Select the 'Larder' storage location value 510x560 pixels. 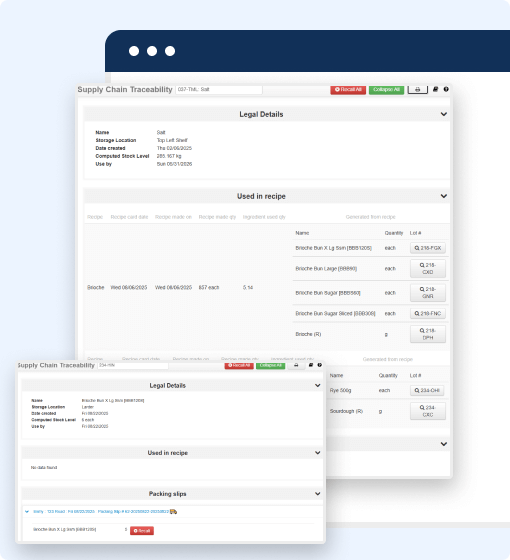(x=88, y=407)
